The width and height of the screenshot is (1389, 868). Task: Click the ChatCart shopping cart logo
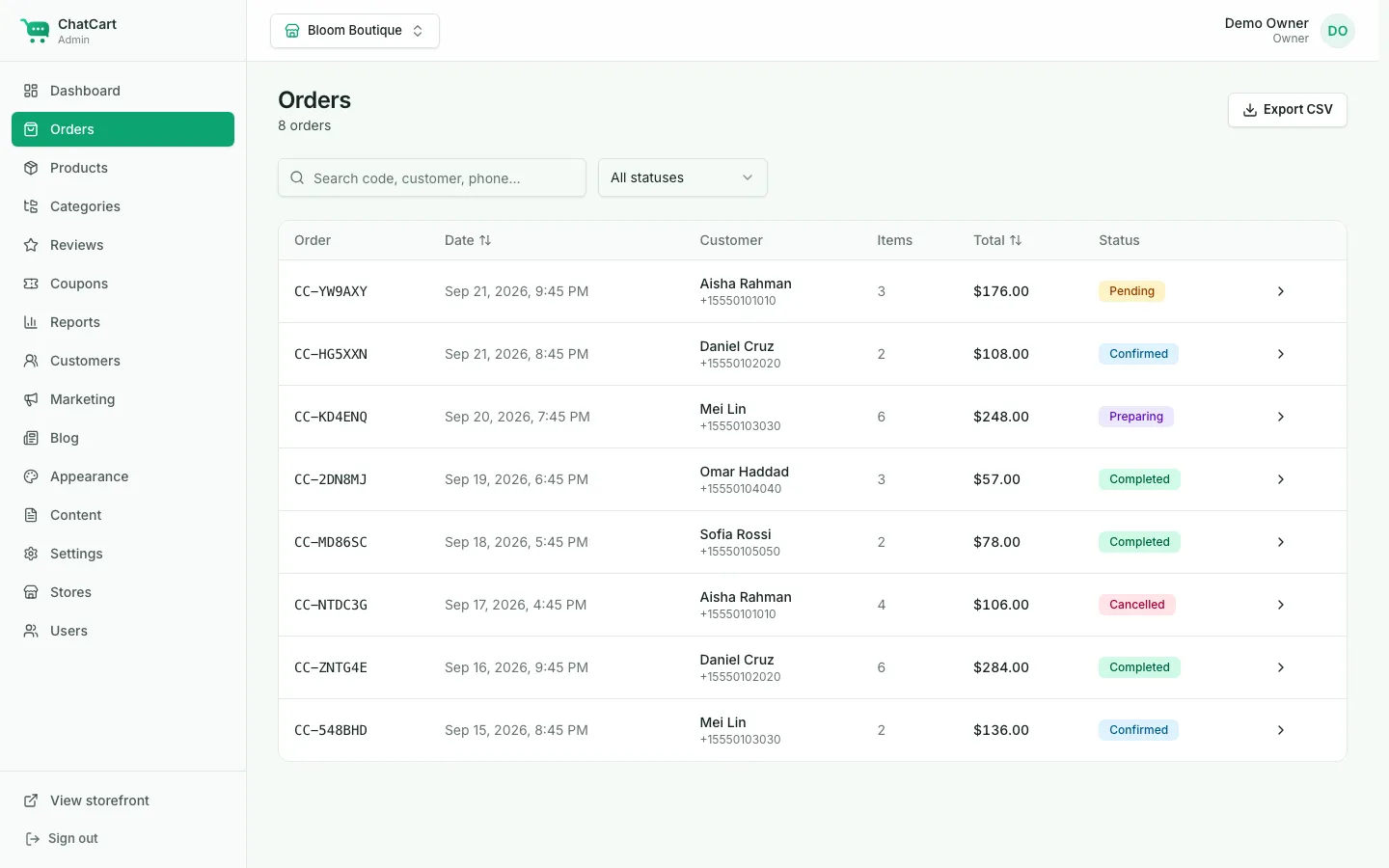point(35,31)
